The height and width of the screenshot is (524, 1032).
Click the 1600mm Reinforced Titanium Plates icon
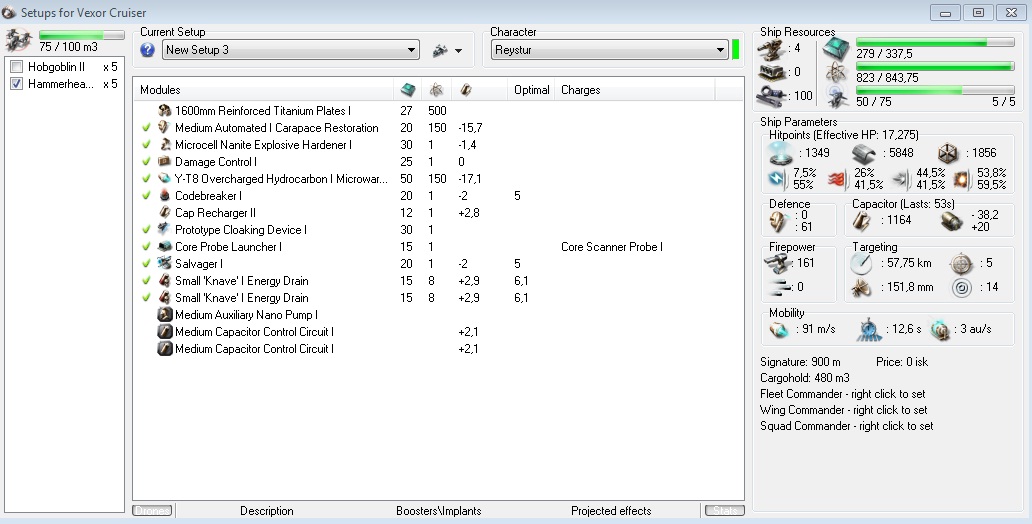pos(165,111)
